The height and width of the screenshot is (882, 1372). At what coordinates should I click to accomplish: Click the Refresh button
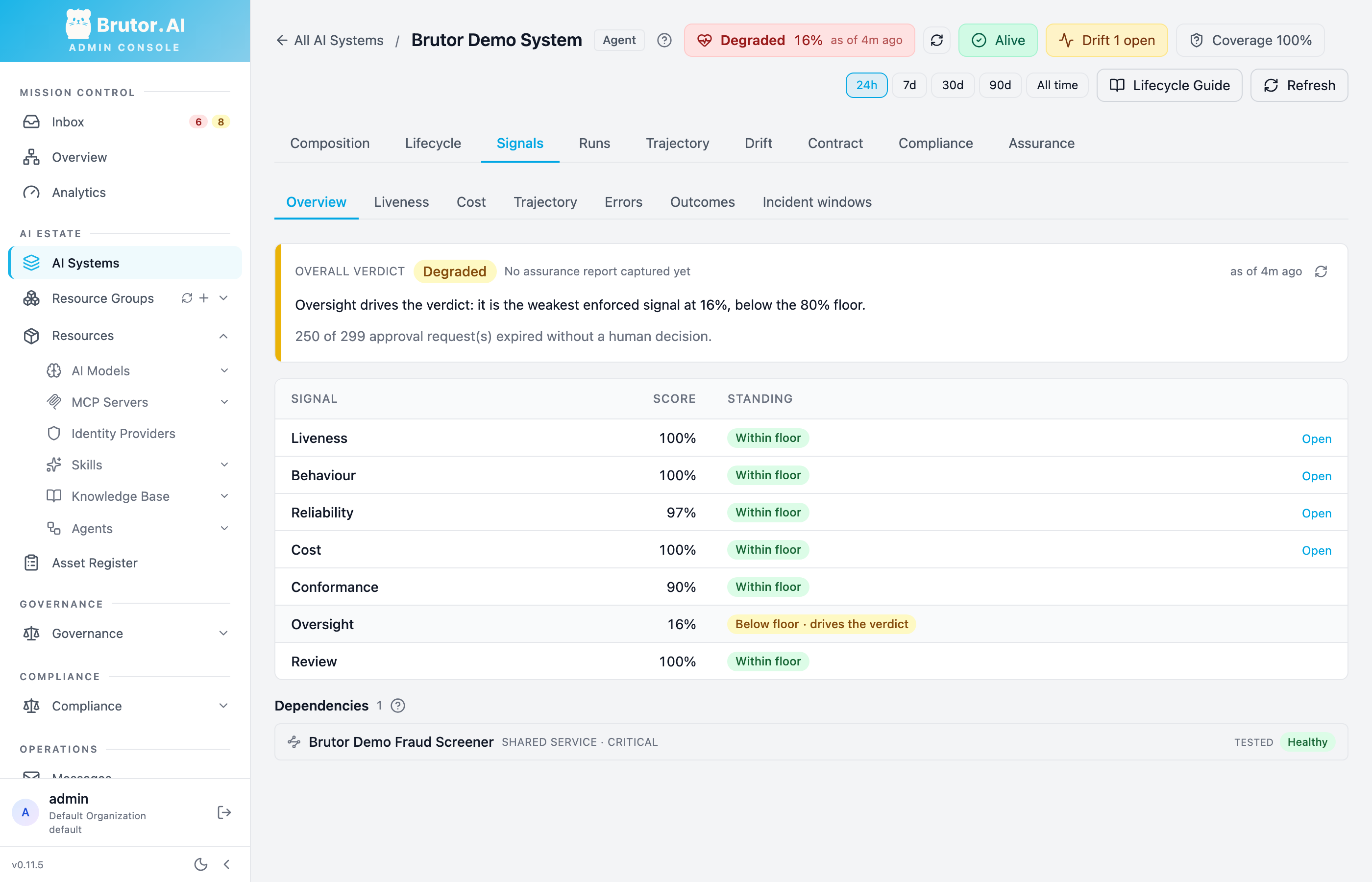pos(1299,85)
